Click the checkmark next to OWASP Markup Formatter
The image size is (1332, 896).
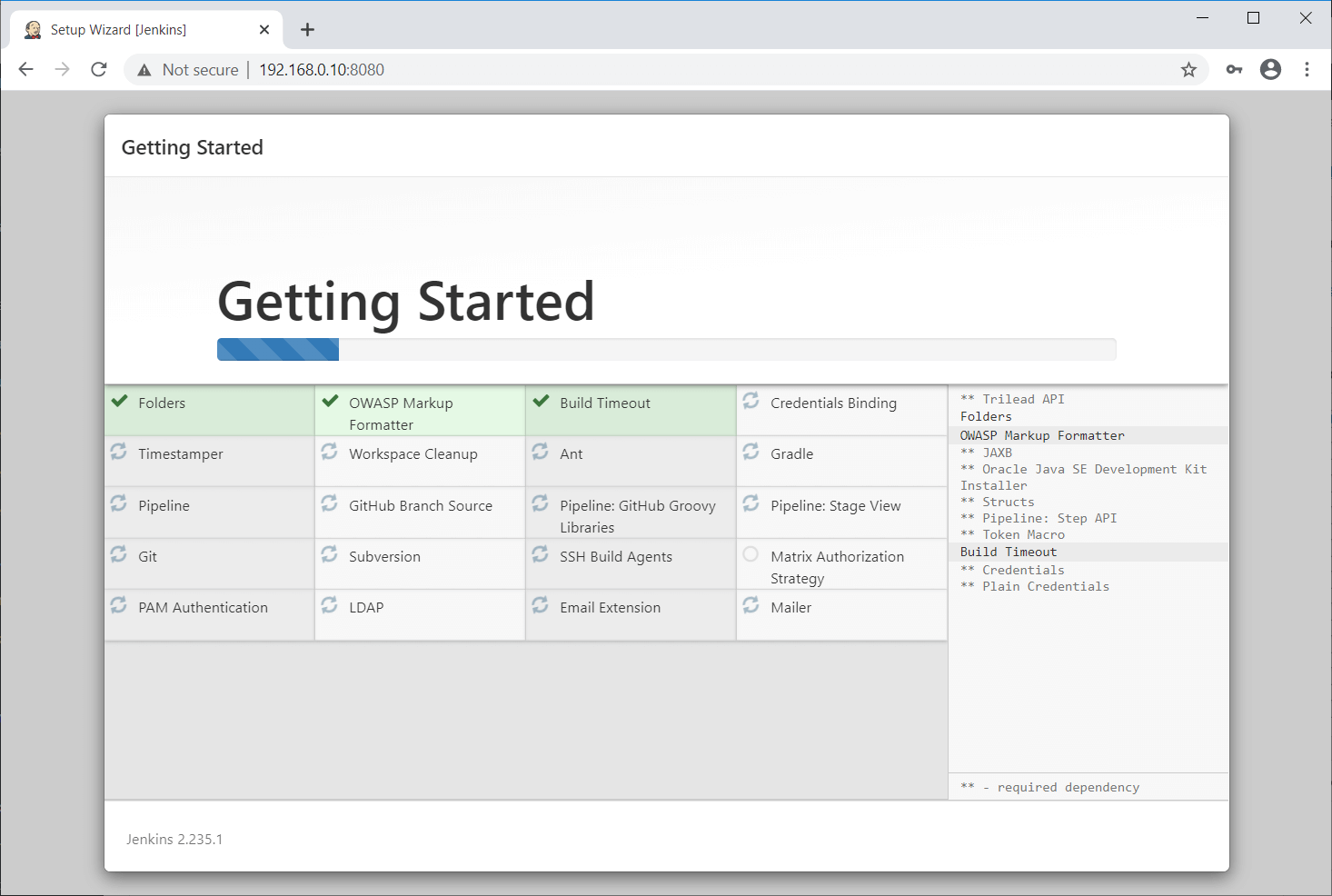(330, 401)
